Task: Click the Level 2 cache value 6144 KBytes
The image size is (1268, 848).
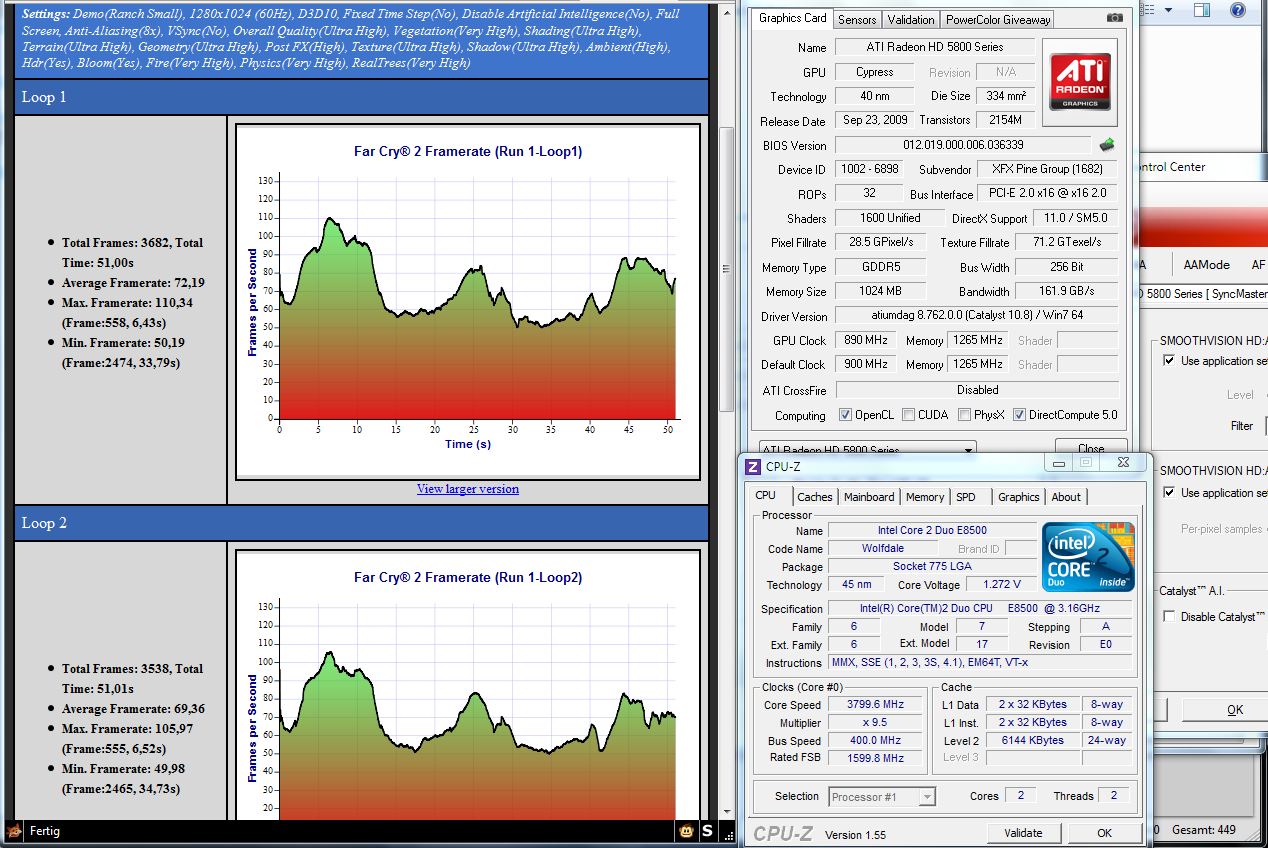Action: point(1032,741)
